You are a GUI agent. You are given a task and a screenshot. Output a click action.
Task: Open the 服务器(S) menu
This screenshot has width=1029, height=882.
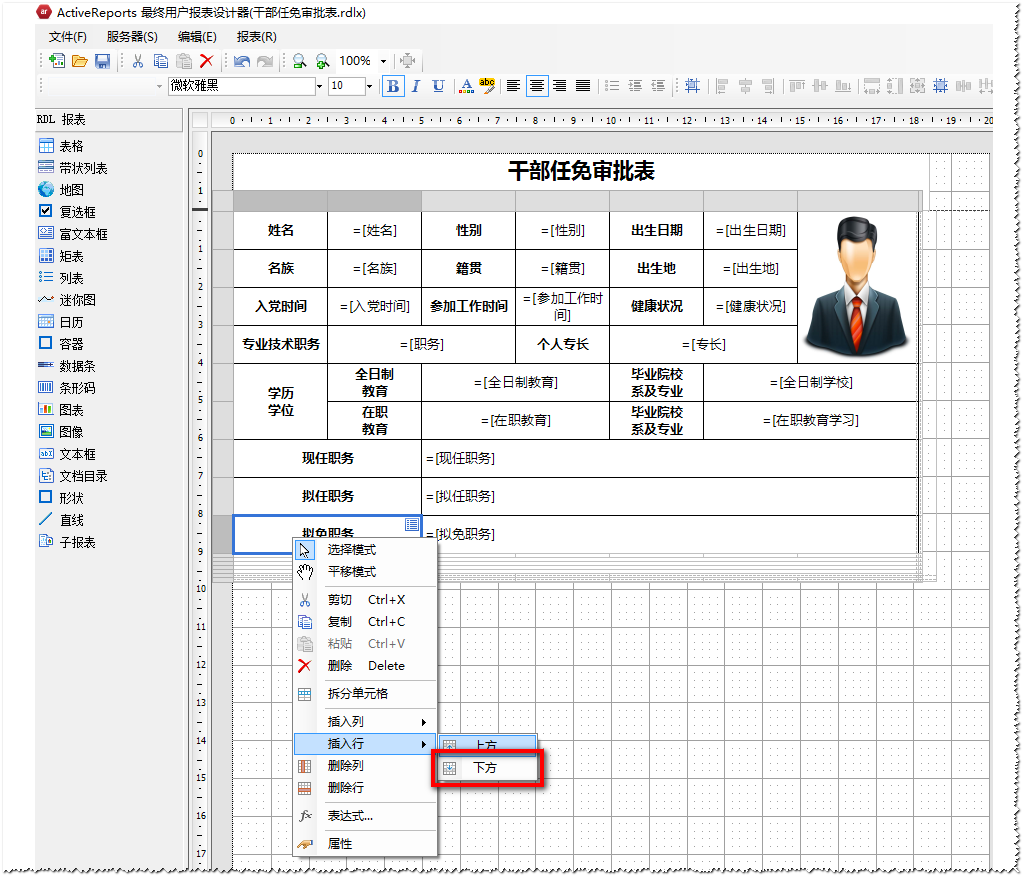click(132, 37)
